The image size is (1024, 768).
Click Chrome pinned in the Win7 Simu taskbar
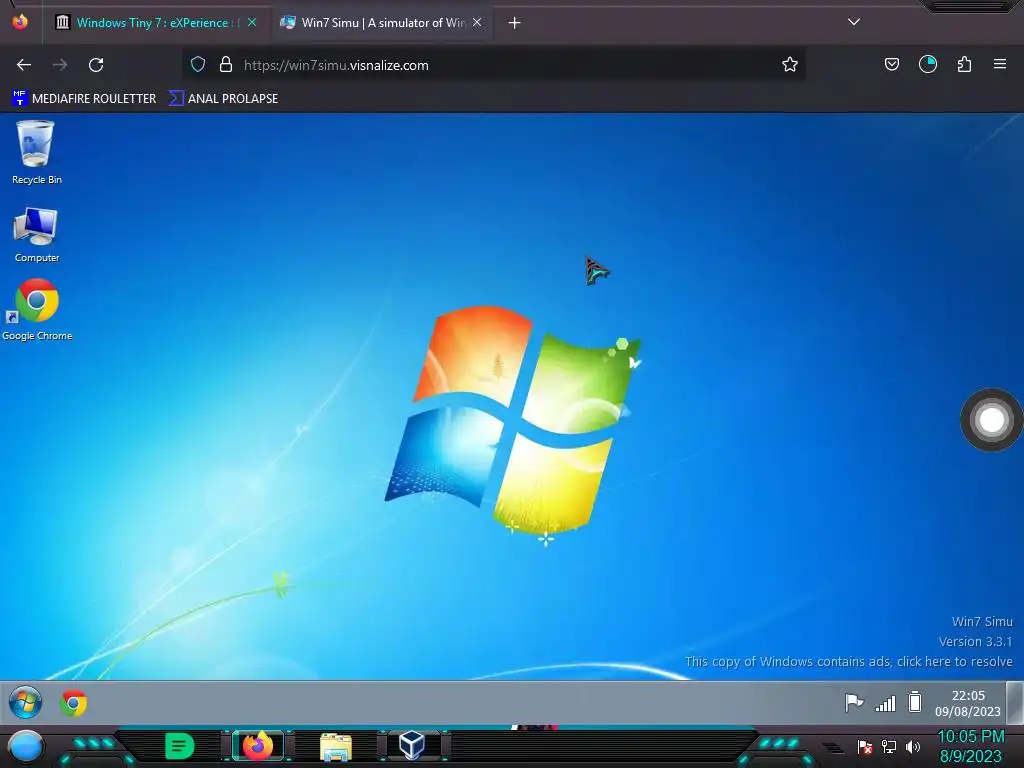[74, 703]
